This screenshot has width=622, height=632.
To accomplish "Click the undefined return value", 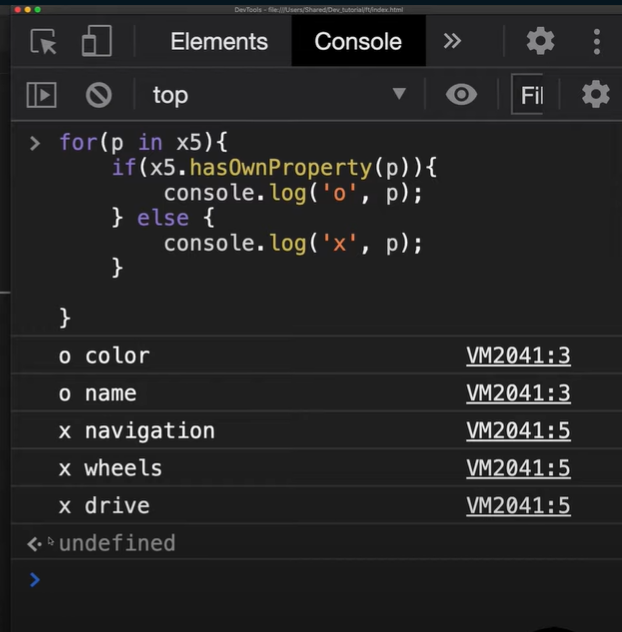I will point(117,543).
